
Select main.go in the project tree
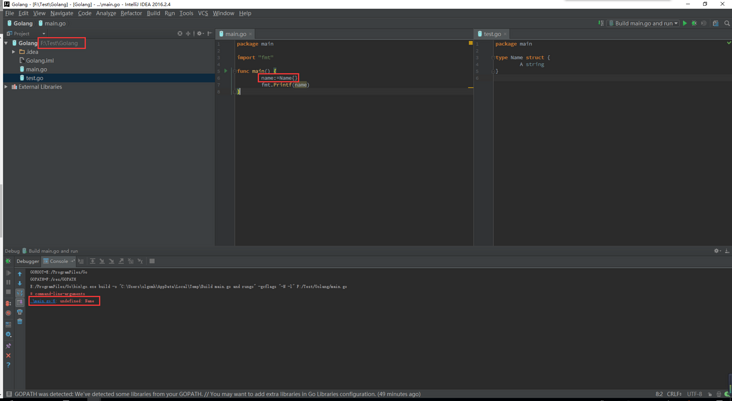[x=36, y=69]
